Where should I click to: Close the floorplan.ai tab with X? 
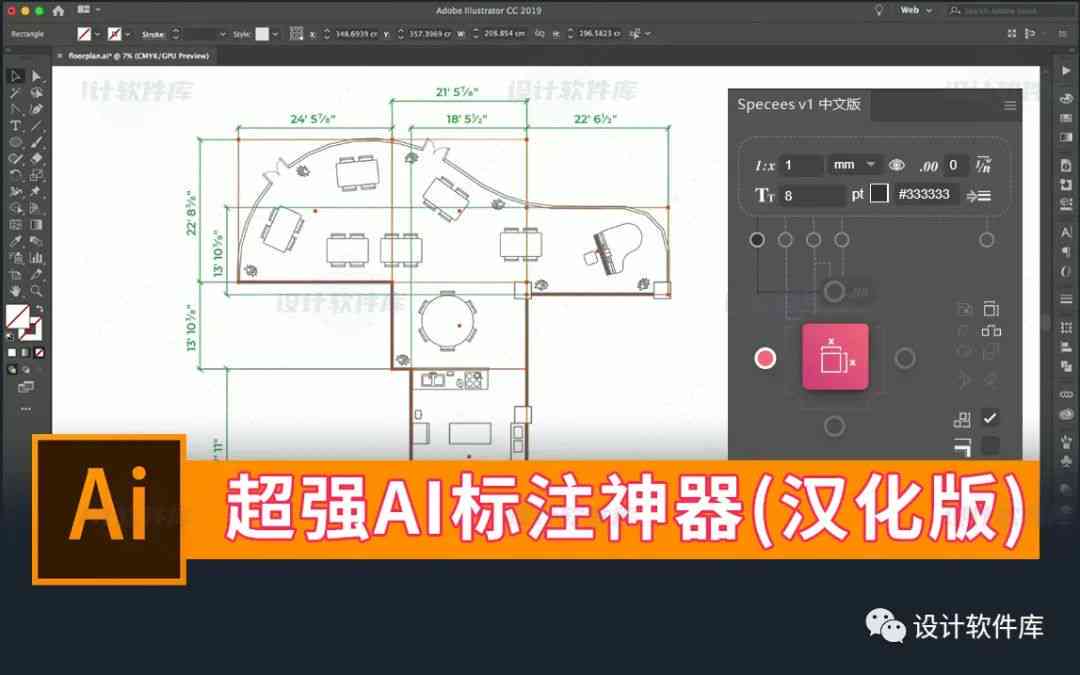[60, 56]
